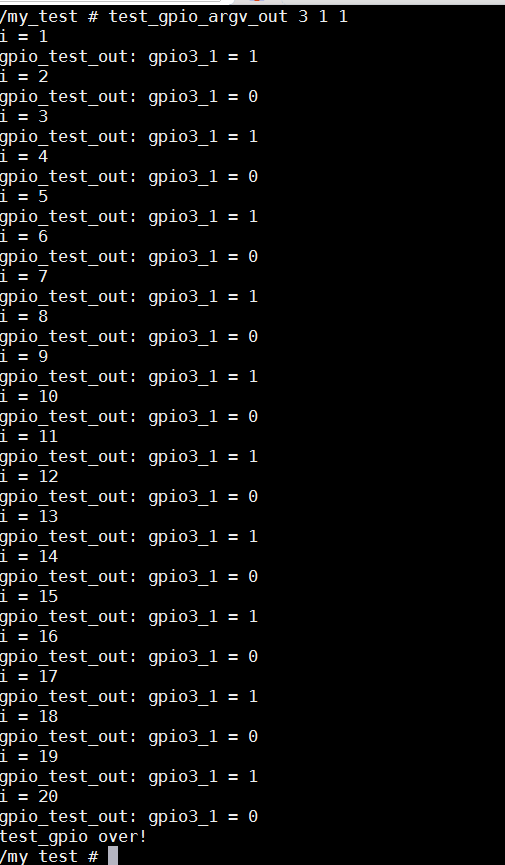505x865 pixels.
Task: Click the test_gpio_argv_out command text
Action: click(198, 17)
